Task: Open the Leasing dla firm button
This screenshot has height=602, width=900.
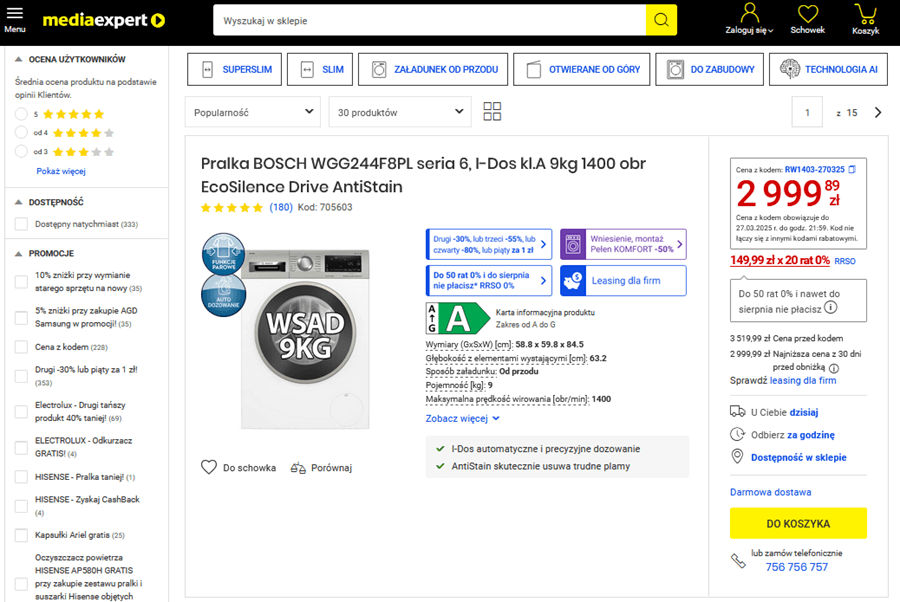Action: click(x=623, y=281)
